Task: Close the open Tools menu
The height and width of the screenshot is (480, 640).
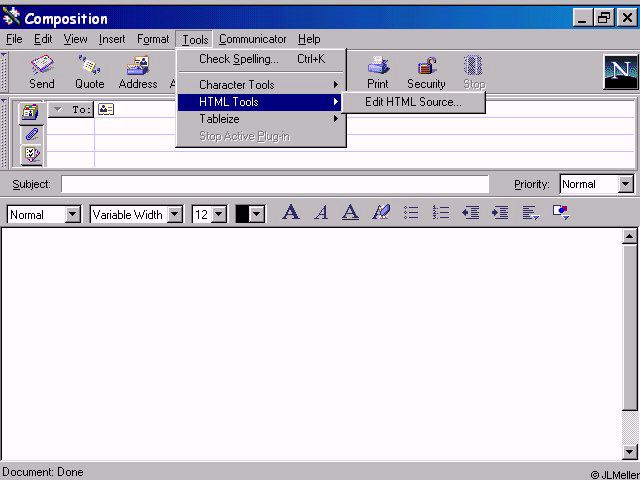Action: (195, 39)
